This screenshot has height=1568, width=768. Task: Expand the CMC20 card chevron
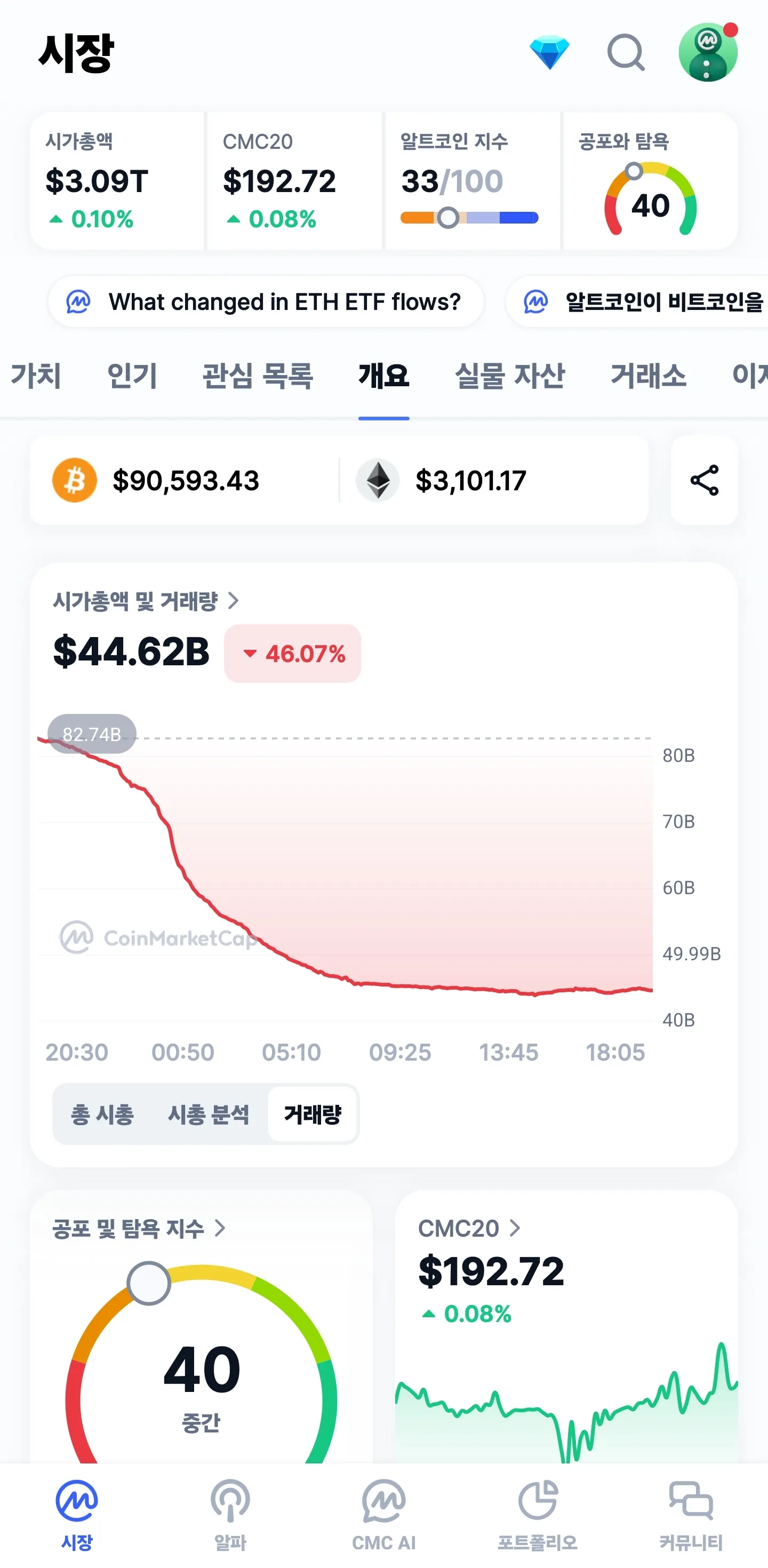point(515,1228)
